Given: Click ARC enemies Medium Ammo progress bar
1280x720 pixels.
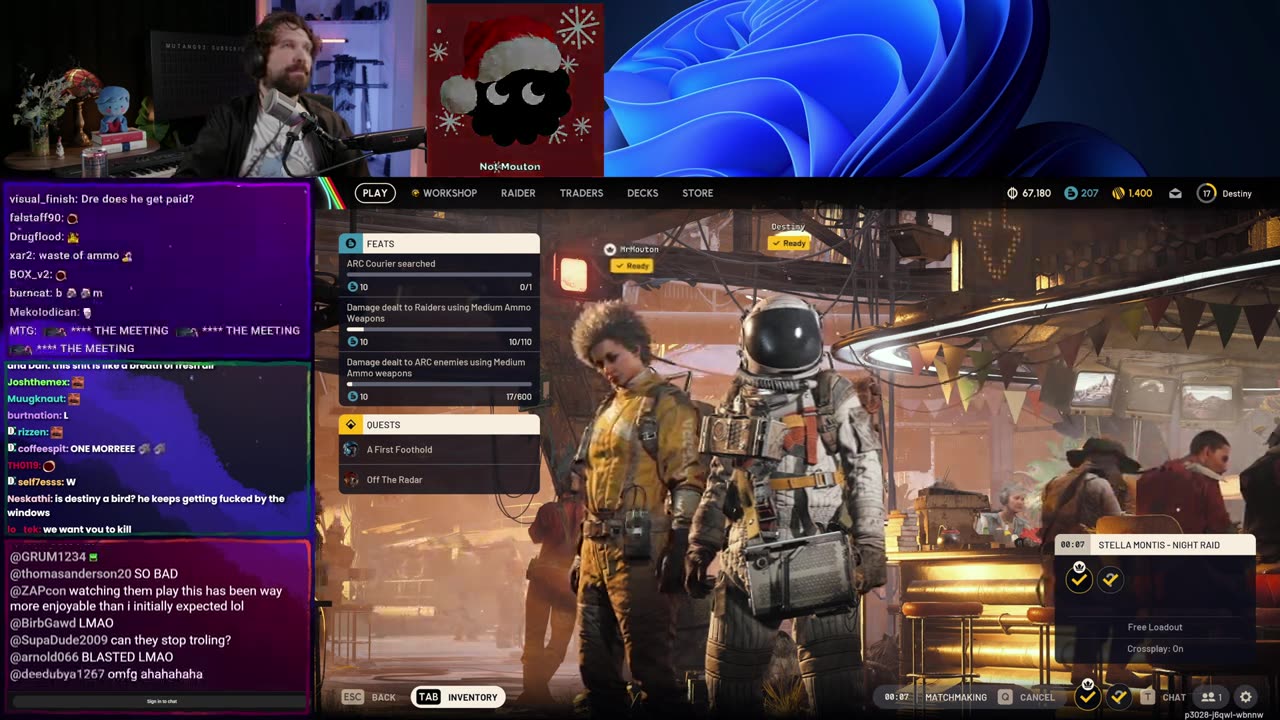Looking at the screenshot, I should (439, 384).
